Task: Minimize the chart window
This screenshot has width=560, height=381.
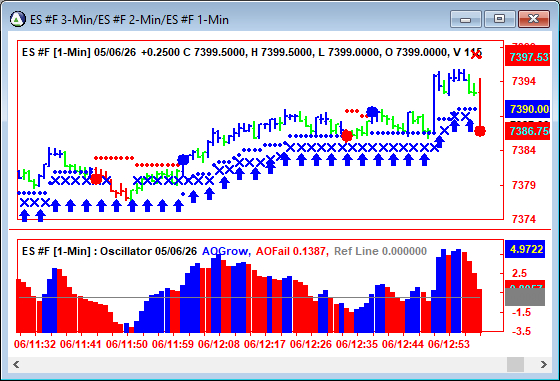Action: click(466, 19)
